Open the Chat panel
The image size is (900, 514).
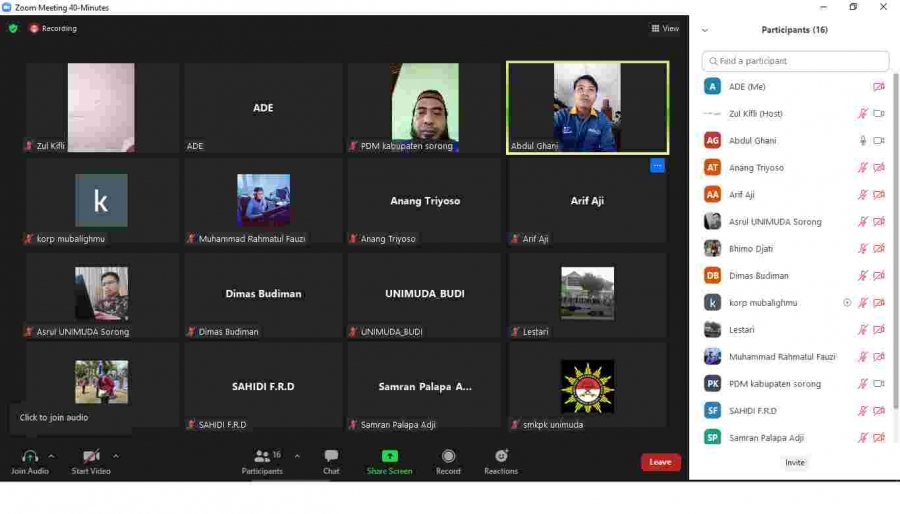[x=331, y=456]
